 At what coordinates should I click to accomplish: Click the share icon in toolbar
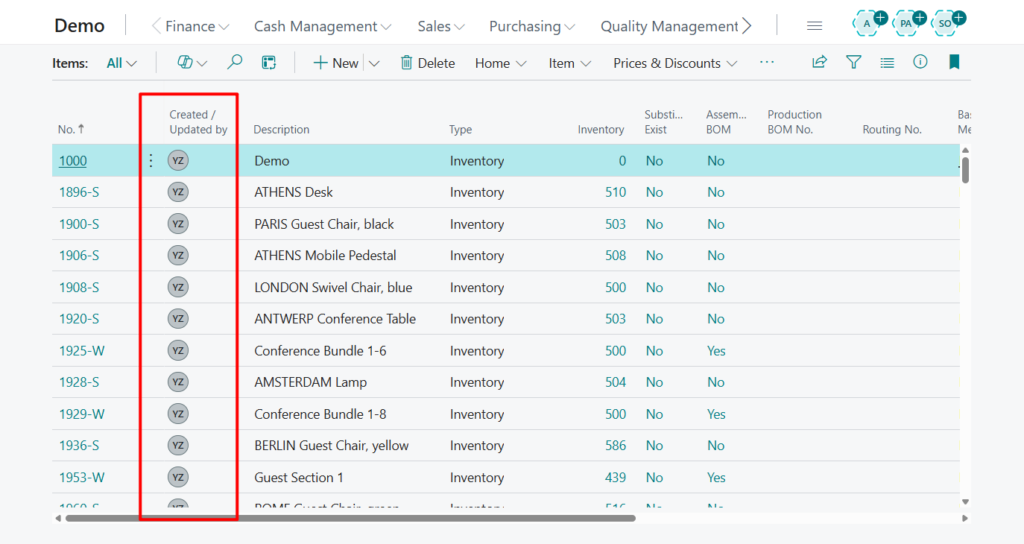coord(819,62)
